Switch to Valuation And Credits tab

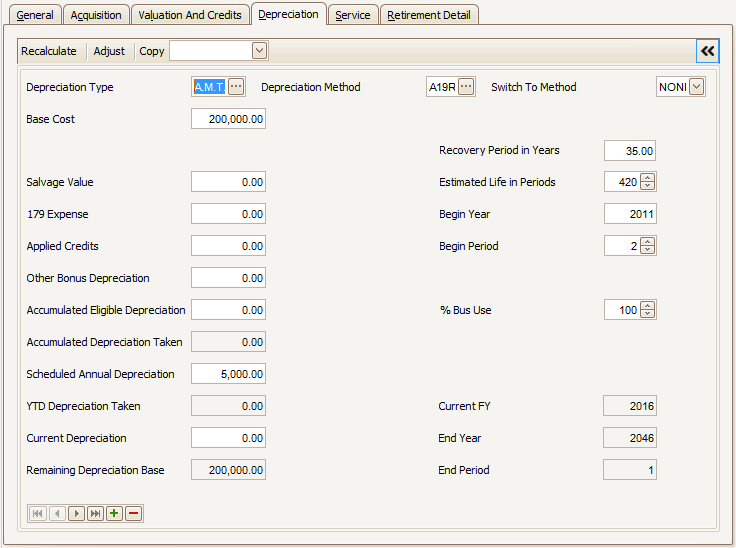point(190,15)
